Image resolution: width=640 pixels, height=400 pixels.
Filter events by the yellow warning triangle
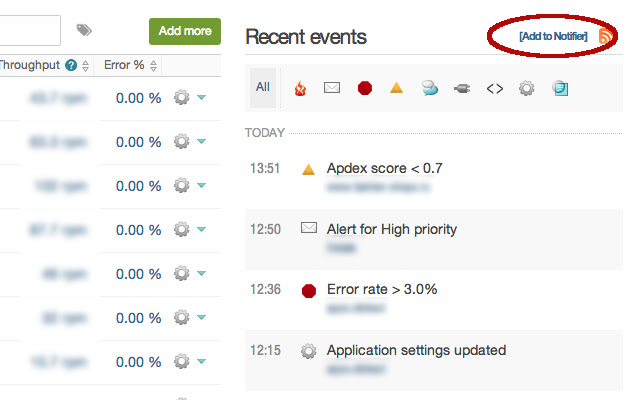click(396, 88)
